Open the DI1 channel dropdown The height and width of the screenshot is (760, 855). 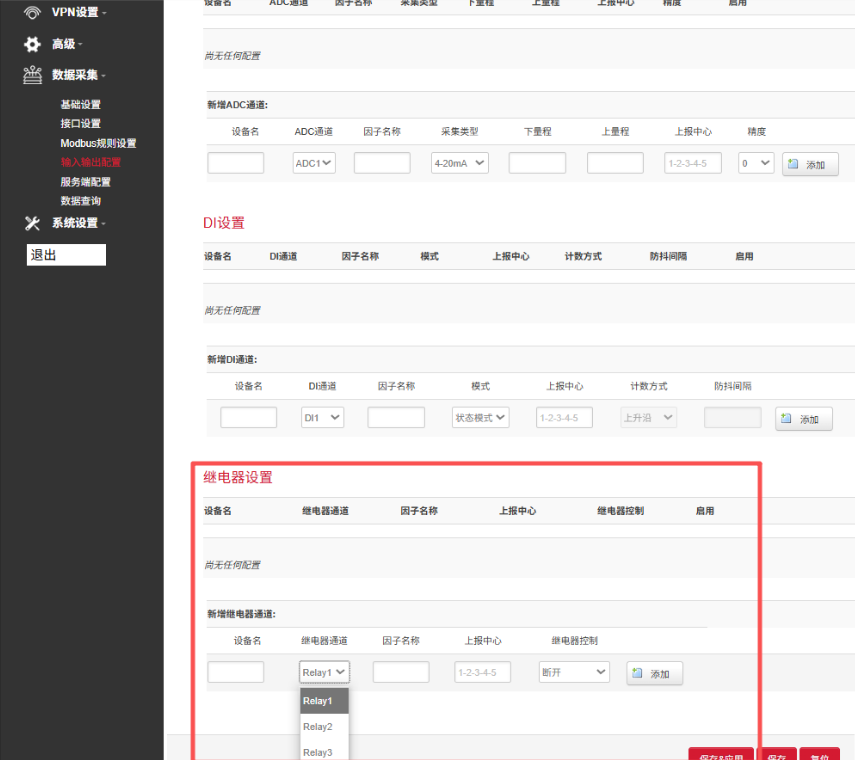322,418
